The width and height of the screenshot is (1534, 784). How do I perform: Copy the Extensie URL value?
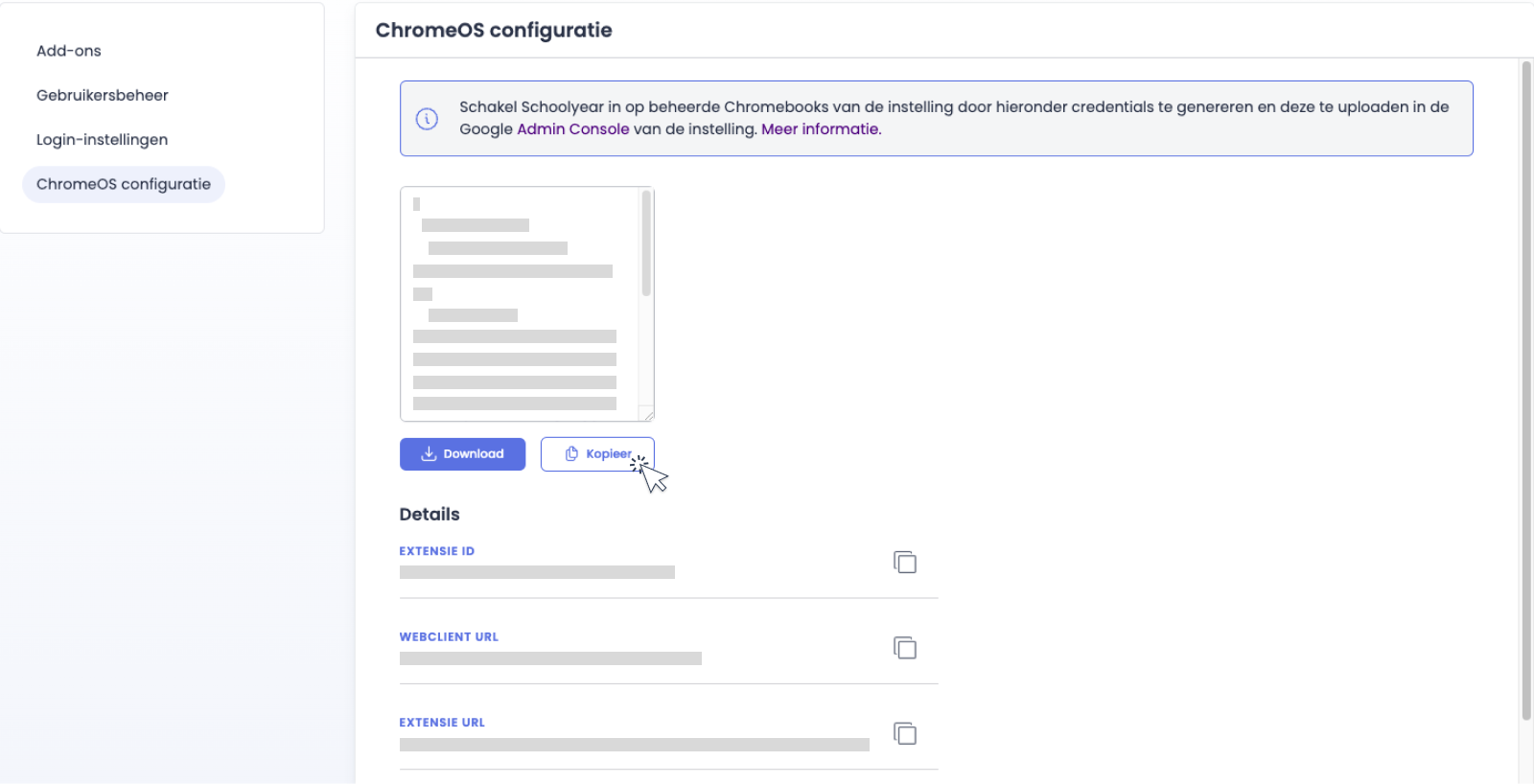tap(905, 734)
